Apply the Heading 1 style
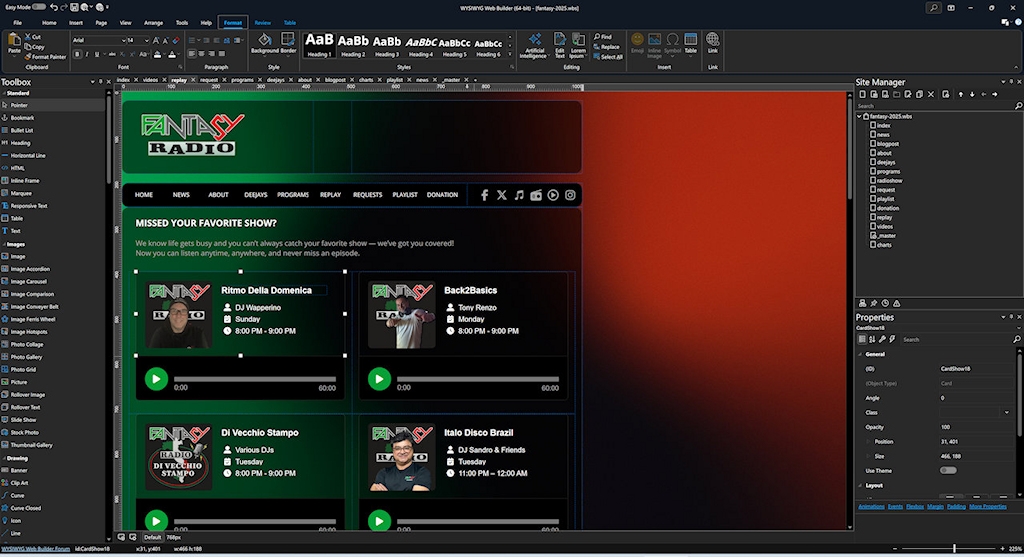The width and height of the screenshot is (1024, 557). [319, 44]
